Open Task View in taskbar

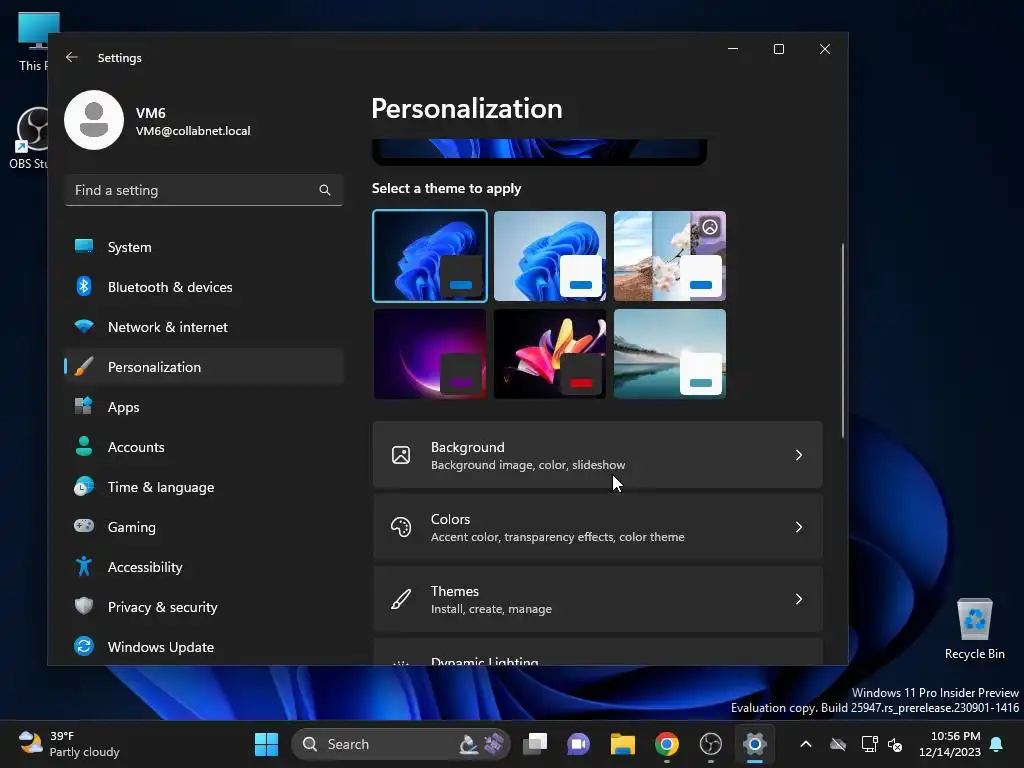535,744
